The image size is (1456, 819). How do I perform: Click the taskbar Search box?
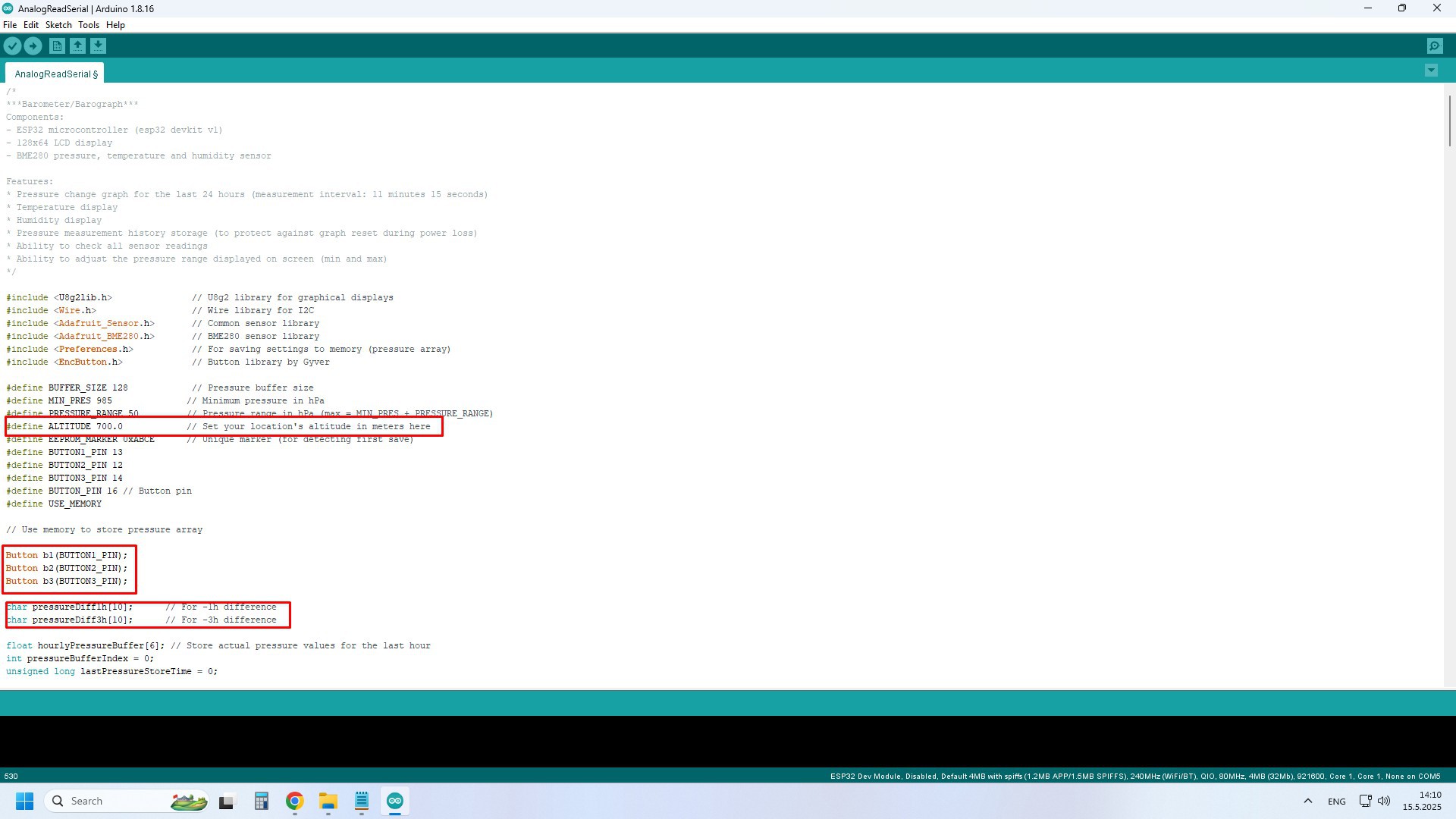click(x=114, y=801)
